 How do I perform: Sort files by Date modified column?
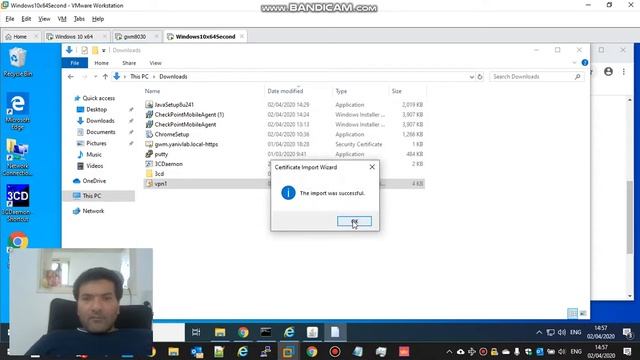coord(285,91)
